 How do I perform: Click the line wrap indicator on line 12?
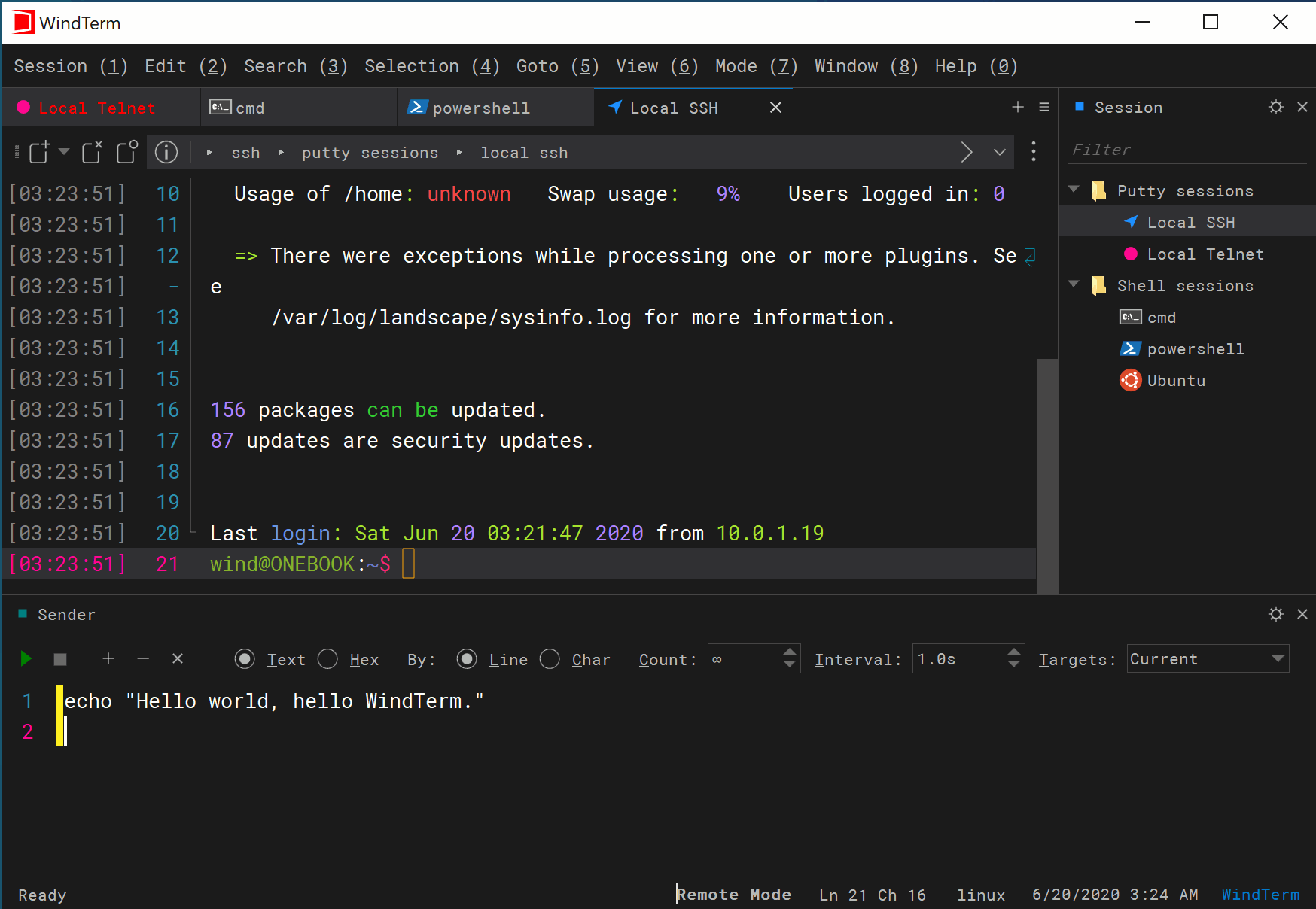(1031, 256)
